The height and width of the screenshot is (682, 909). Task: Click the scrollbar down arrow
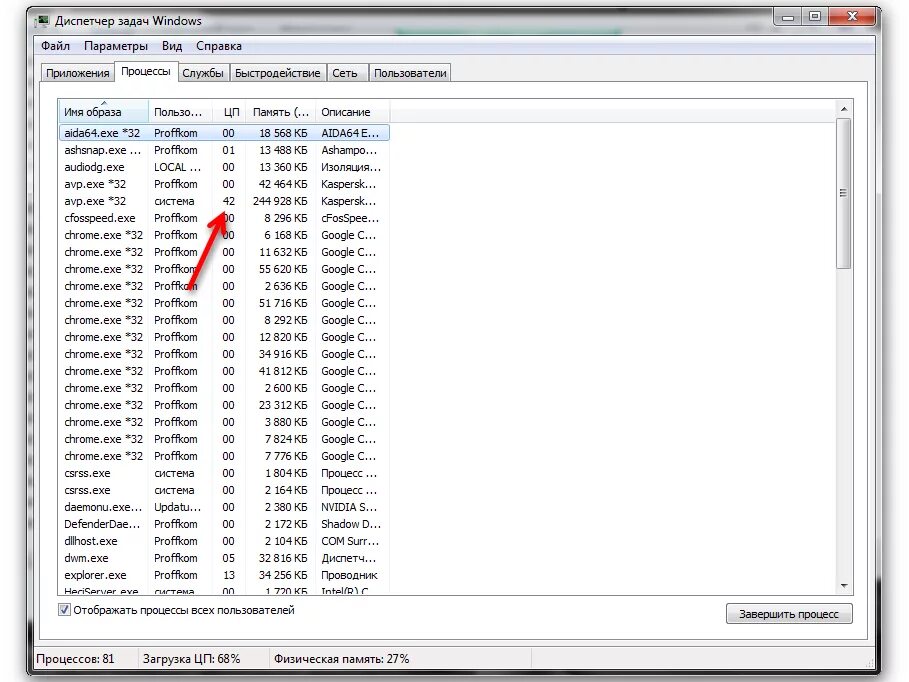(844, 586)
